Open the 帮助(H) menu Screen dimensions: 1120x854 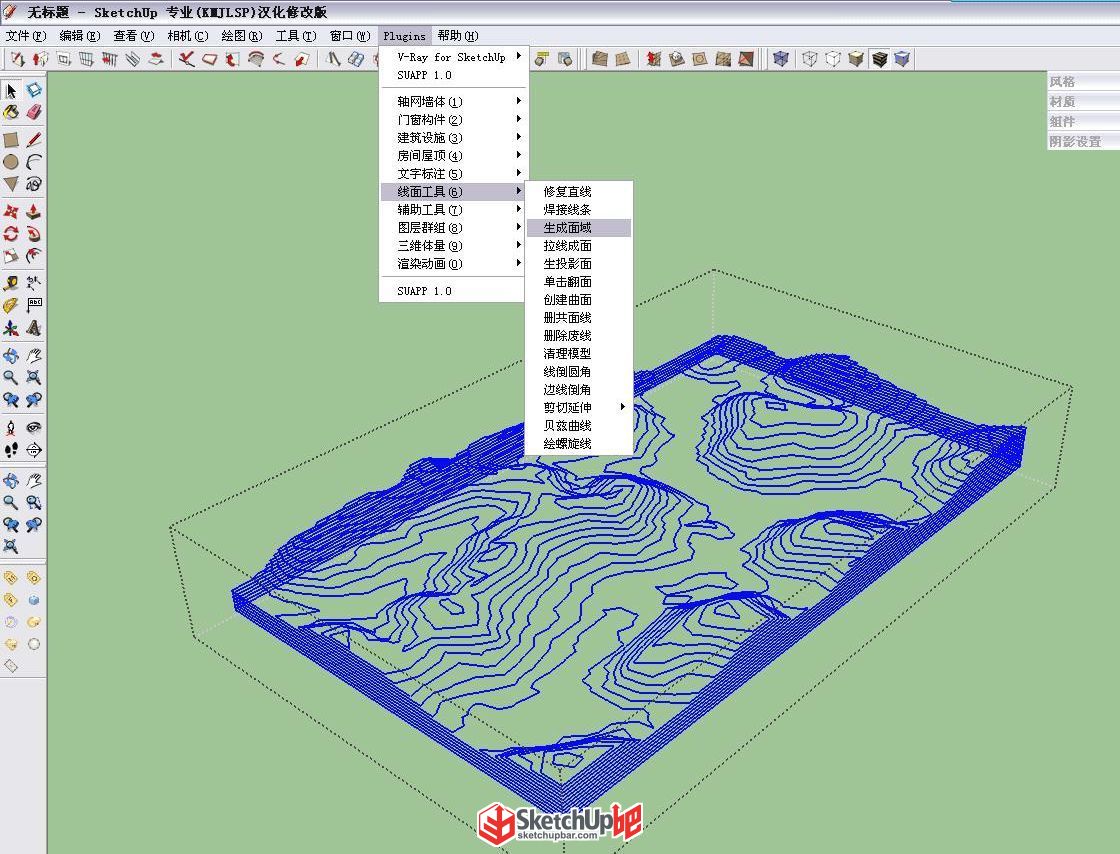pyautogui.click(x=458, y=36)
